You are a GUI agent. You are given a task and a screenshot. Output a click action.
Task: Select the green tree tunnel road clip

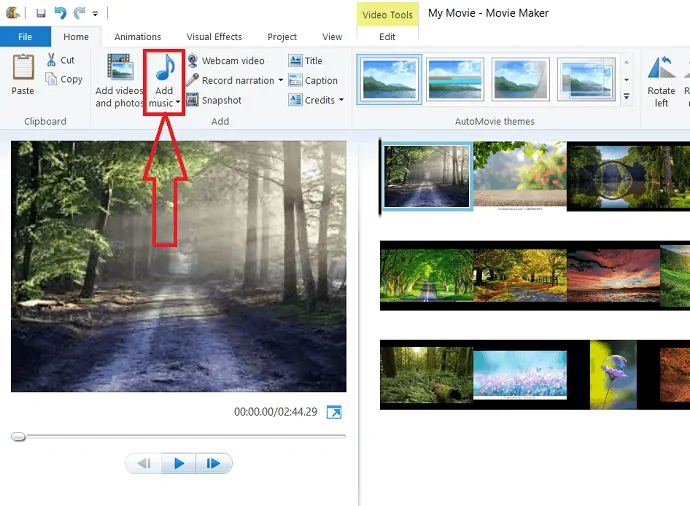tap(427, 275)
